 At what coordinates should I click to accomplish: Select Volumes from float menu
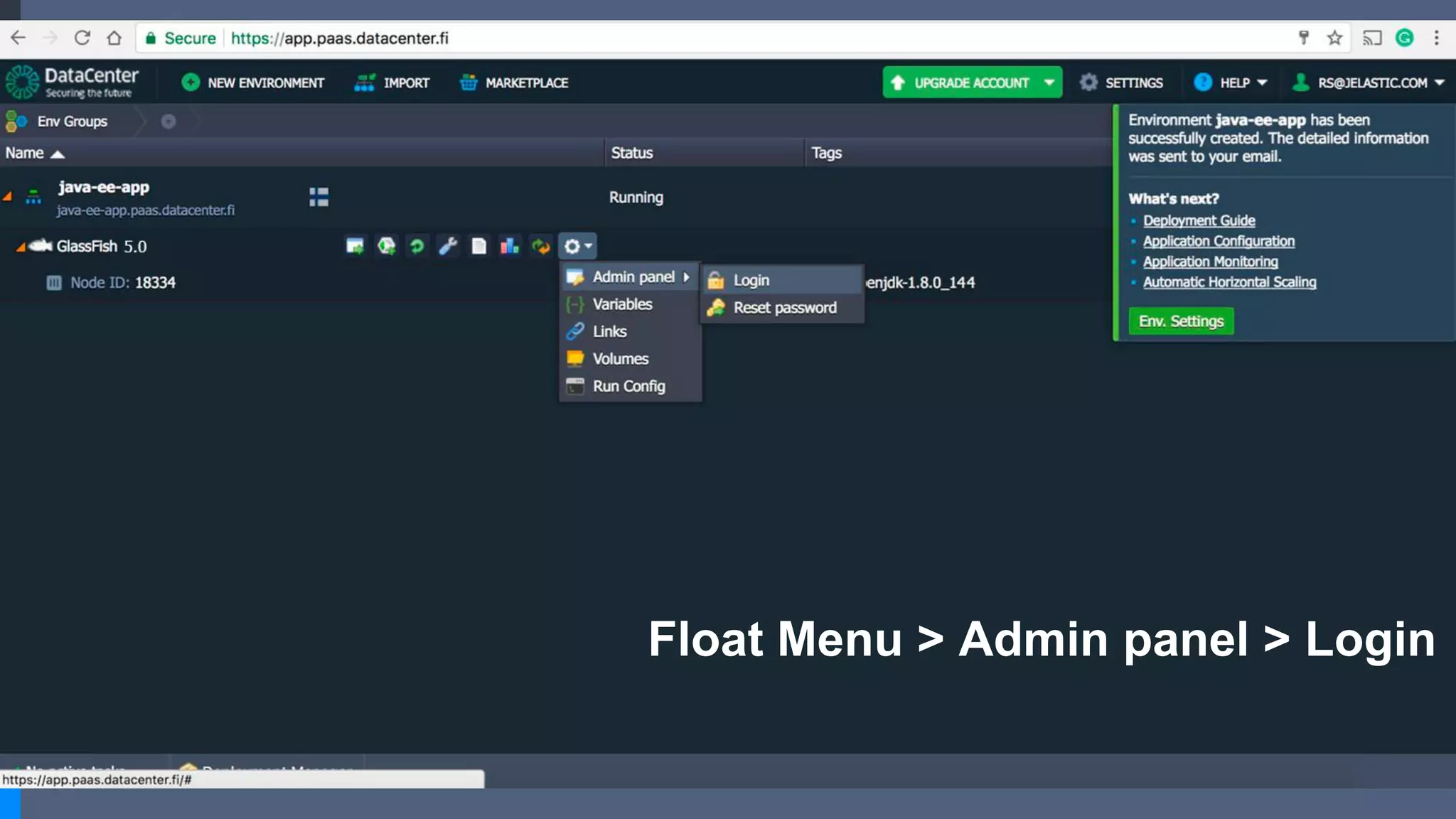click(x=630, y=359)
